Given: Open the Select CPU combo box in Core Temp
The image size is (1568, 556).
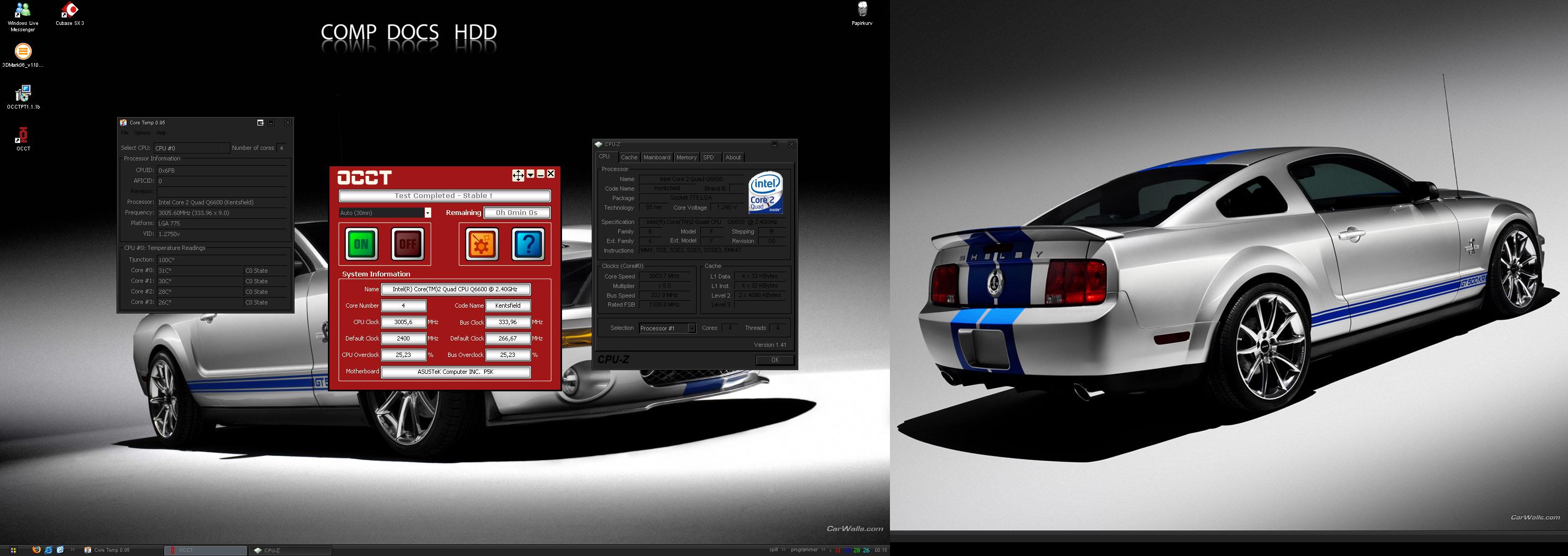Looking at the screenshot, I should 192,148.
